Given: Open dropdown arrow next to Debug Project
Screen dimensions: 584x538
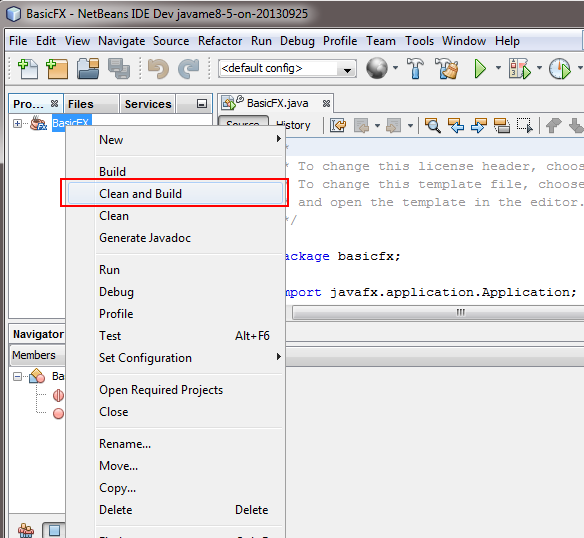Looking at the screenshot, I should tap(539, 68).
